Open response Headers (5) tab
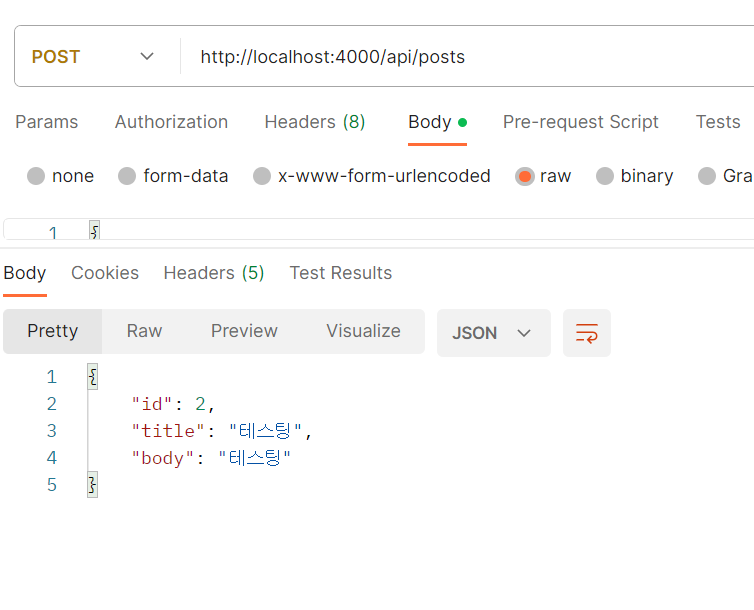Viewport: 754px width, 610px height. tap(214, 273)
